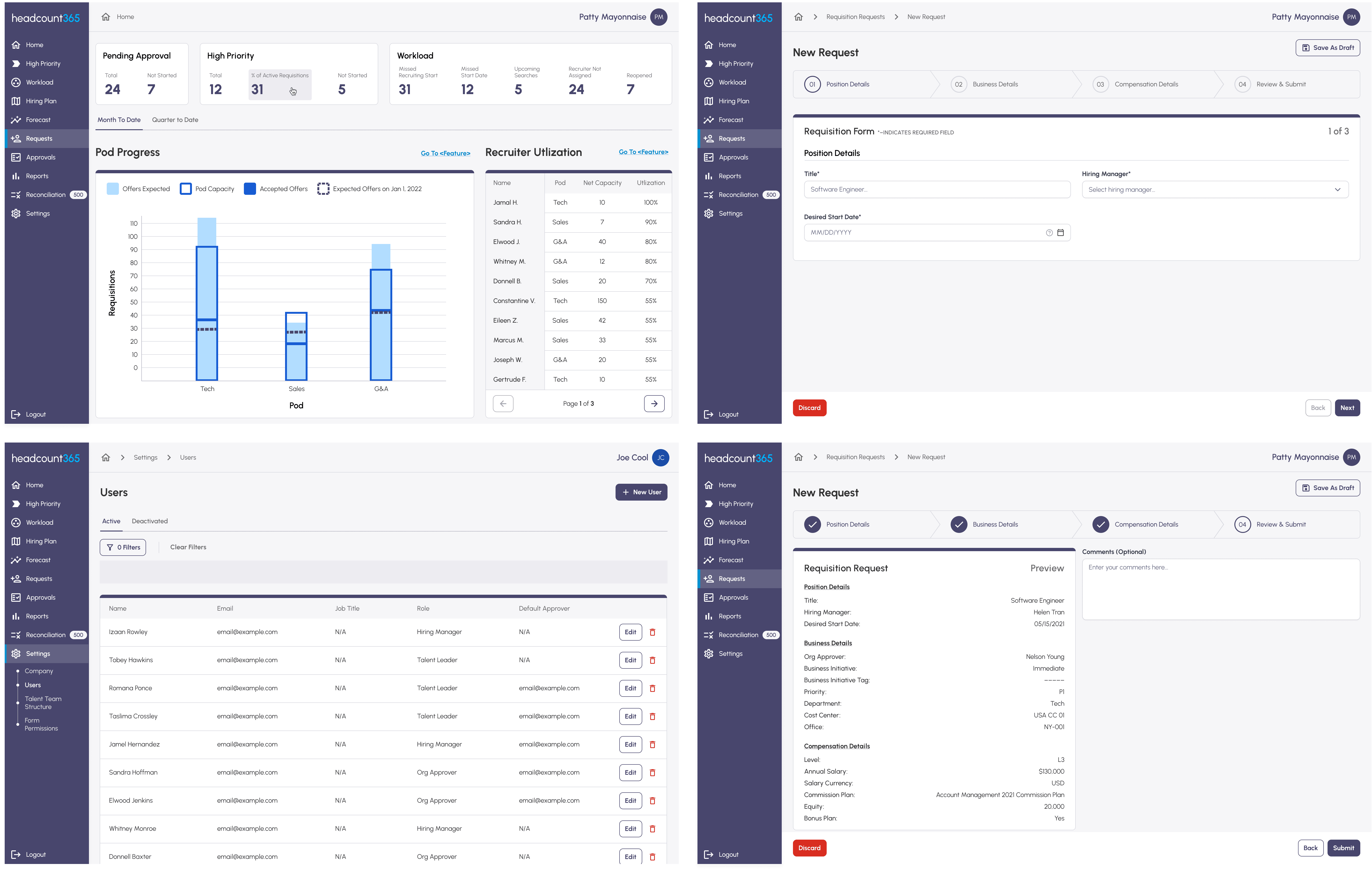Collapse the expanded Settings item in Users sidebar
Screen dimensions: 1372x871
47,654
